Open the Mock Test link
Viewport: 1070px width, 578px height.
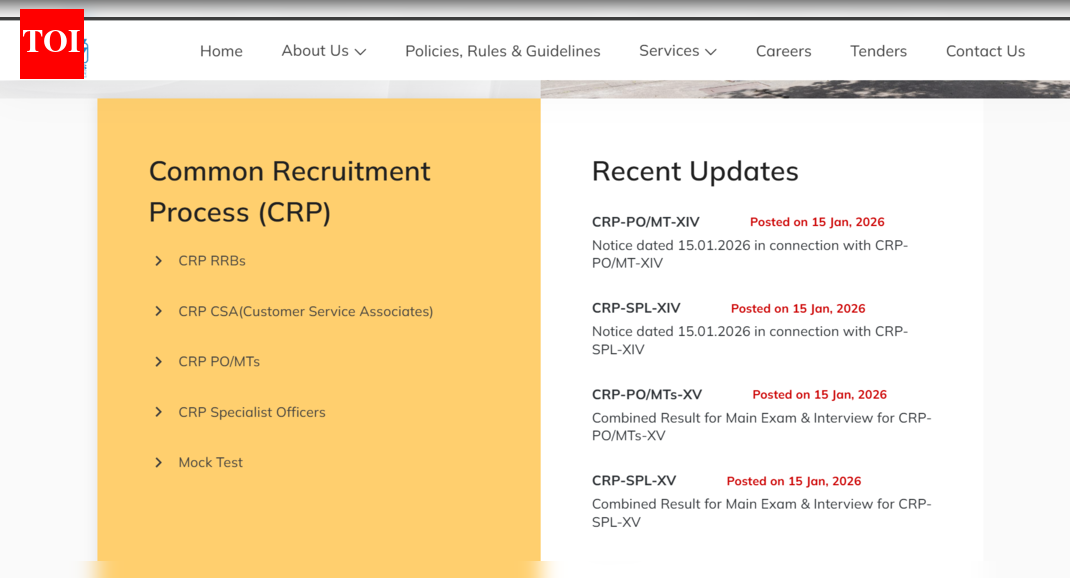click(210, 462)
